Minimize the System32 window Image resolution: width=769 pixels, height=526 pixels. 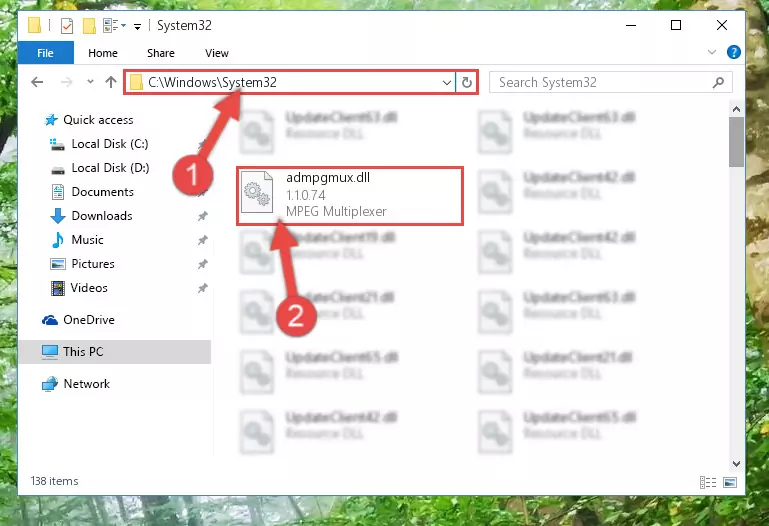[x=631, y=25]
